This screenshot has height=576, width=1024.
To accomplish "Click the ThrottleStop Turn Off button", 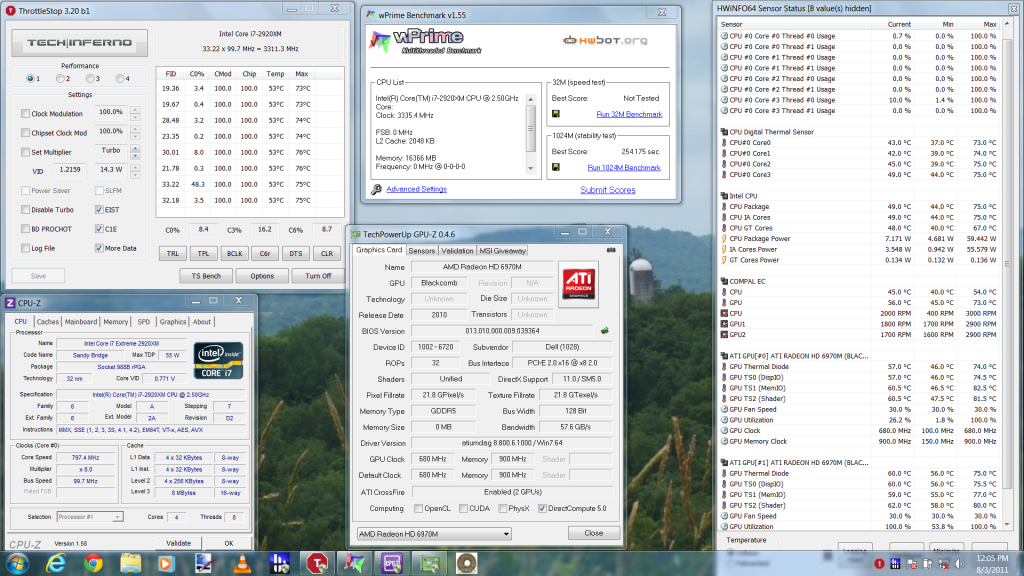I will [x=318, y=276].
